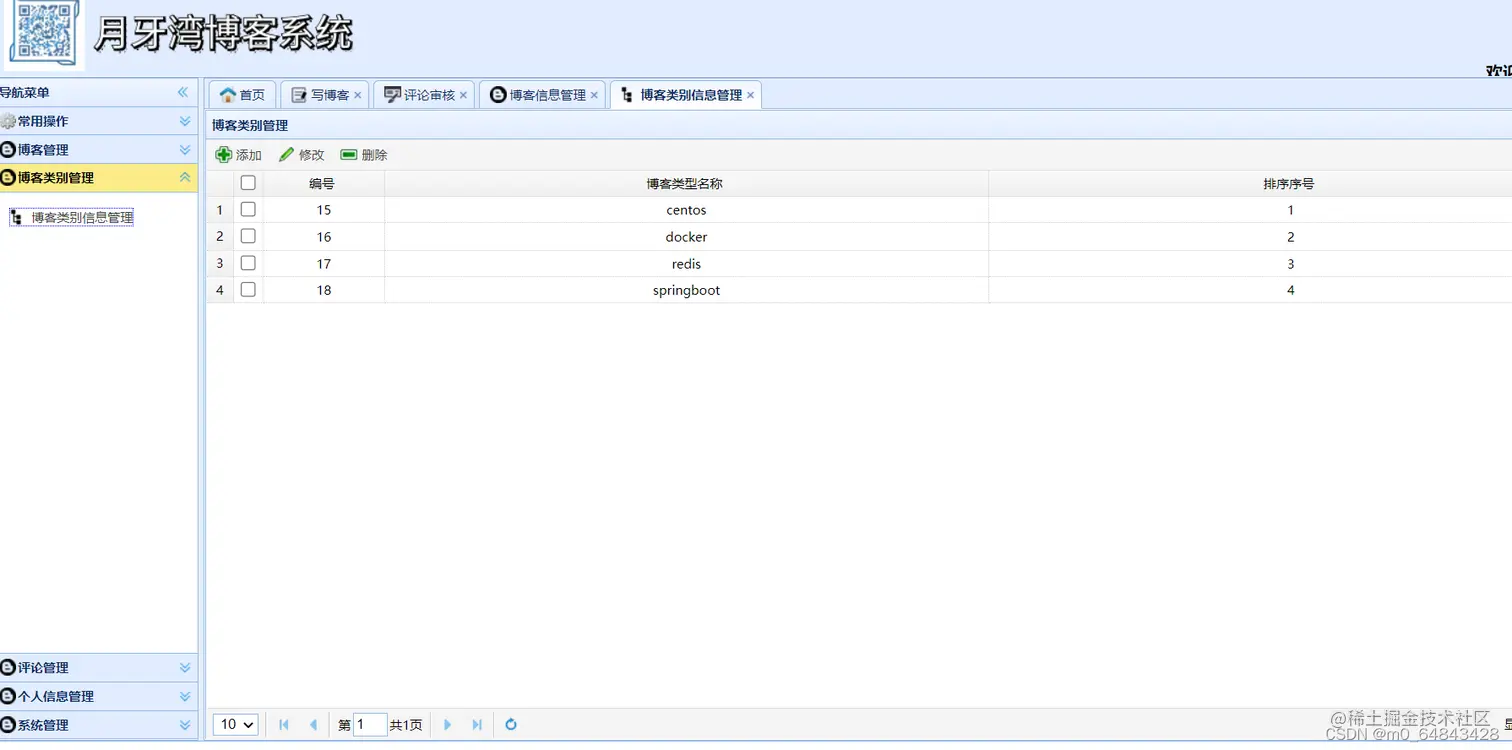The width and height of the screenshot is (1512, 750).
Task: Close the 博客类别信息管理 tab
Action: click(x=750, y=95)
